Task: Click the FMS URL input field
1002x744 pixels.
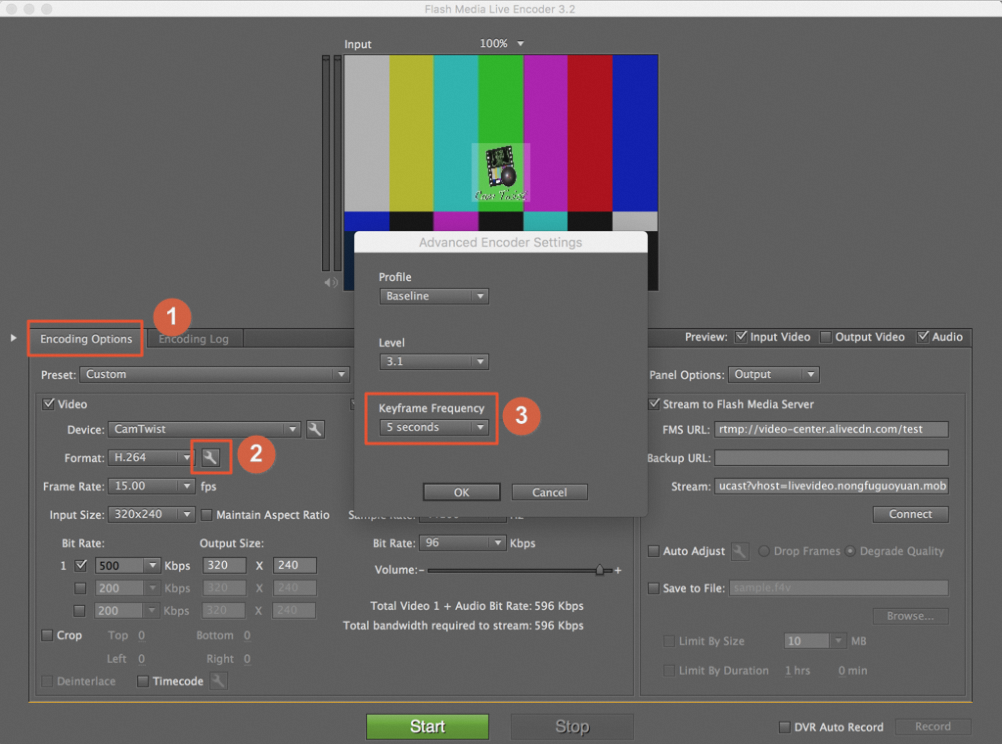Action: [x=831, y=429]
